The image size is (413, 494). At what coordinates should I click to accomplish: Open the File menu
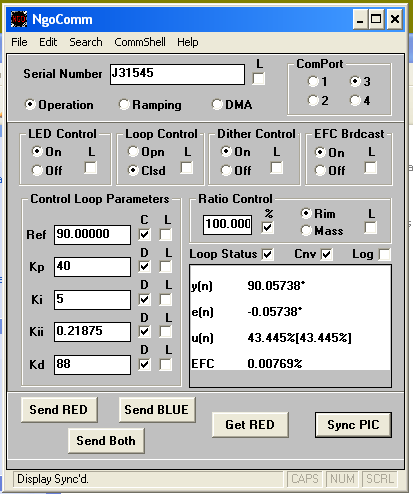19,42
